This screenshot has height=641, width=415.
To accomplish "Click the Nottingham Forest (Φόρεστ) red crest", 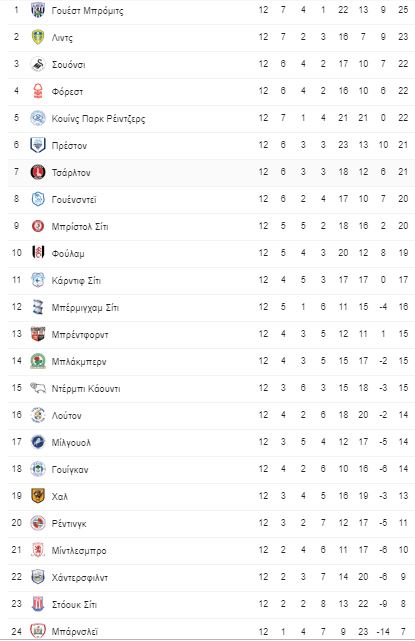I will [38, 91].
